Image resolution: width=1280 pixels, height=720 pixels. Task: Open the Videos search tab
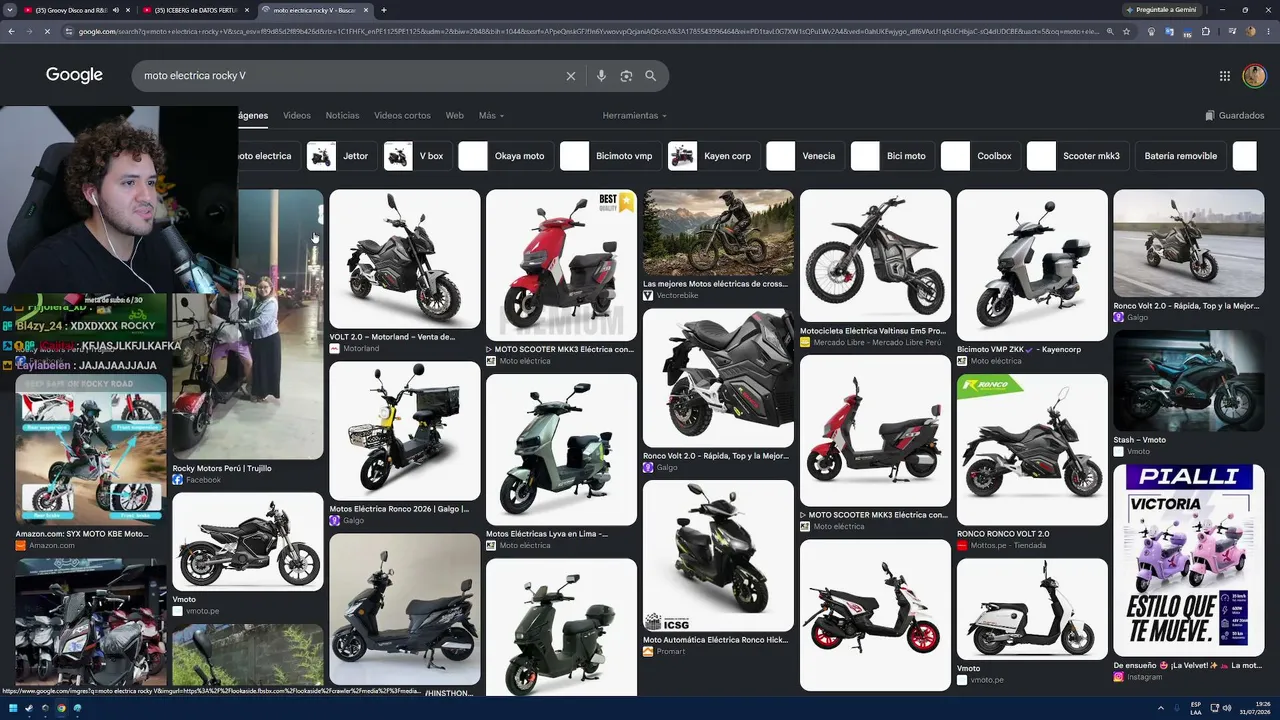(297, 115)
